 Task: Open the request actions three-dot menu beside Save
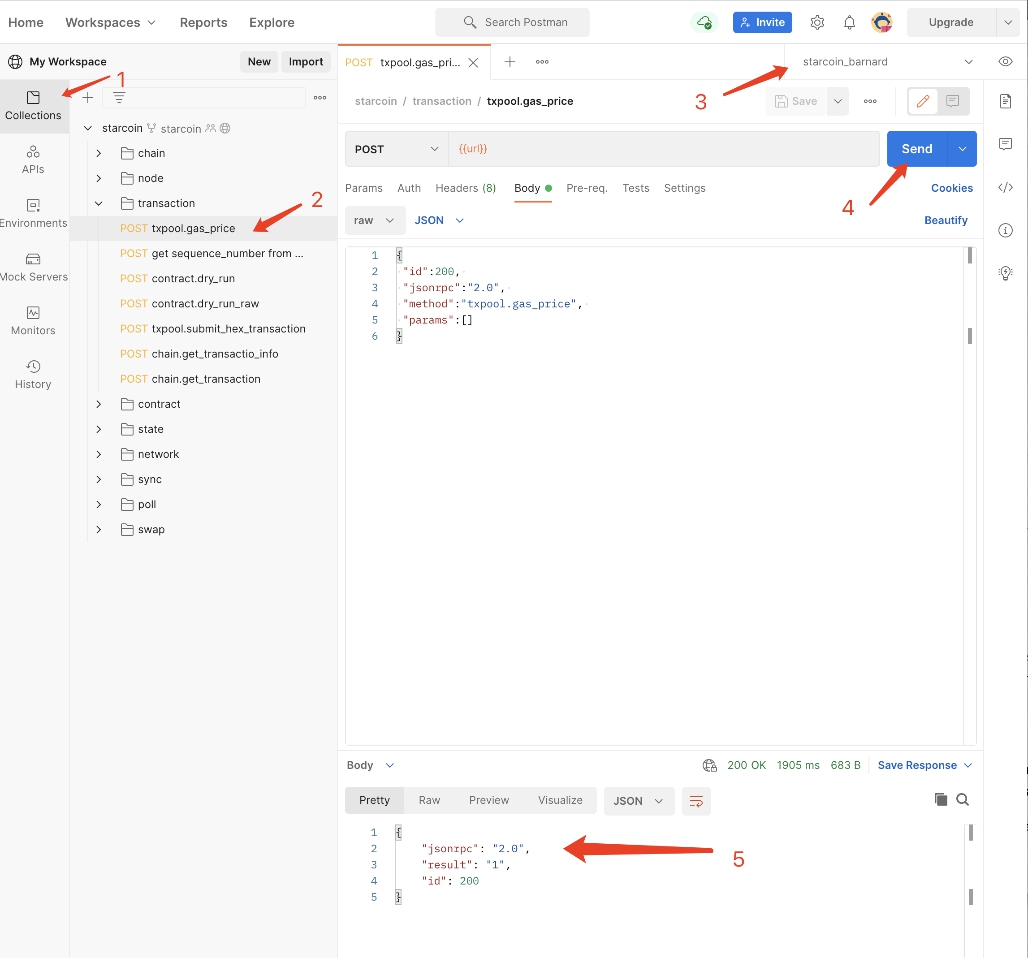tap(870, 101)
